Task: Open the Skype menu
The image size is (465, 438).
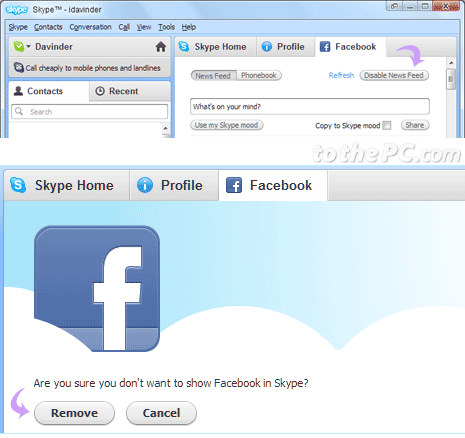Action: tap(18, 27)
